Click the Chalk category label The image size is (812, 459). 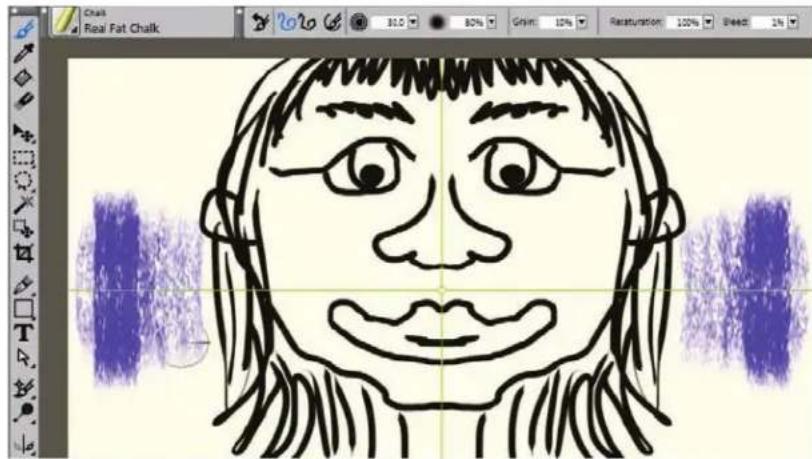point(95,12)
